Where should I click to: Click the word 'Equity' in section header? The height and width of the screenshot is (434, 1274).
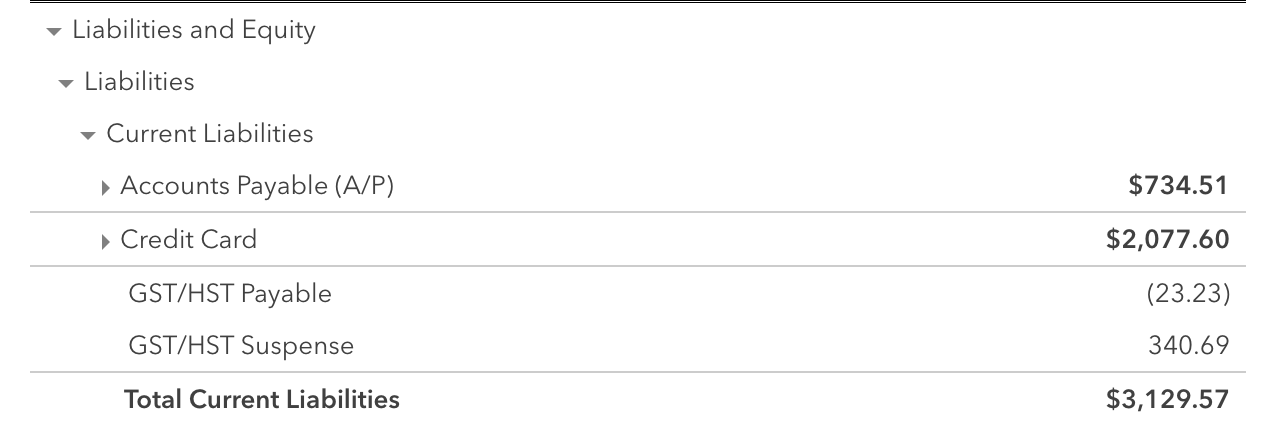pyautogui.click(x=279, y=31)
